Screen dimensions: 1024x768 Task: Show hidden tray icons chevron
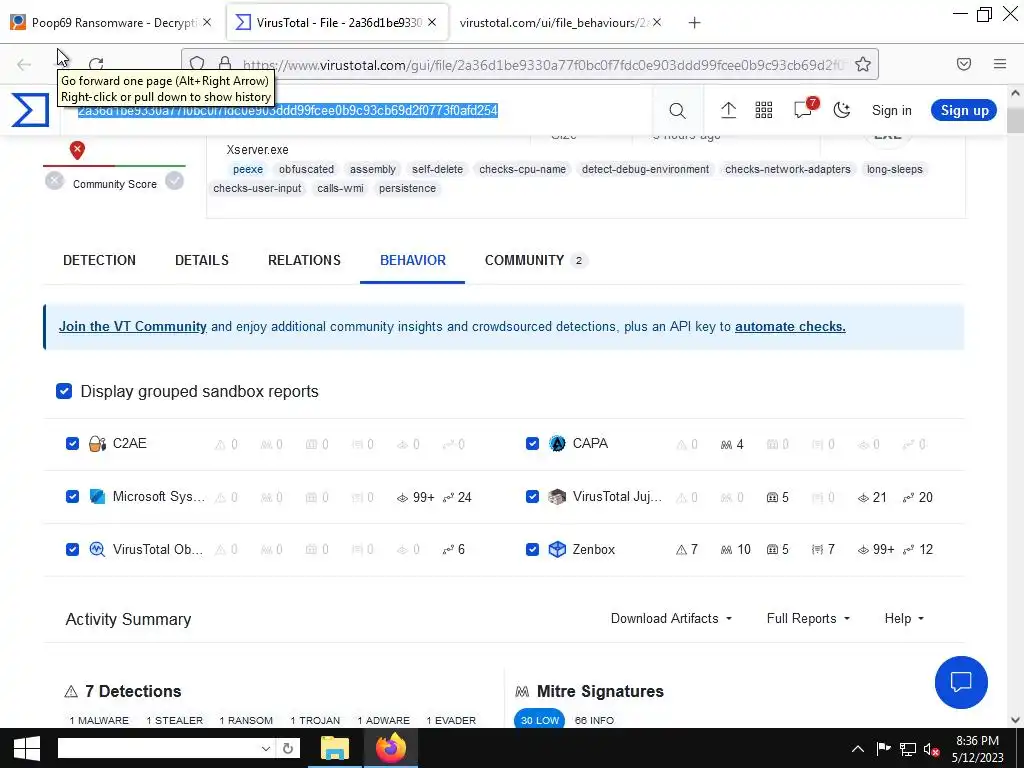[x=857, y=749]
